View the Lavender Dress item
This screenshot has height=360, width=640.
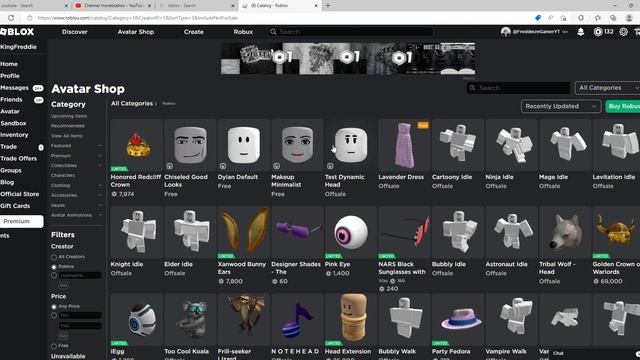(x=404, y=145)
